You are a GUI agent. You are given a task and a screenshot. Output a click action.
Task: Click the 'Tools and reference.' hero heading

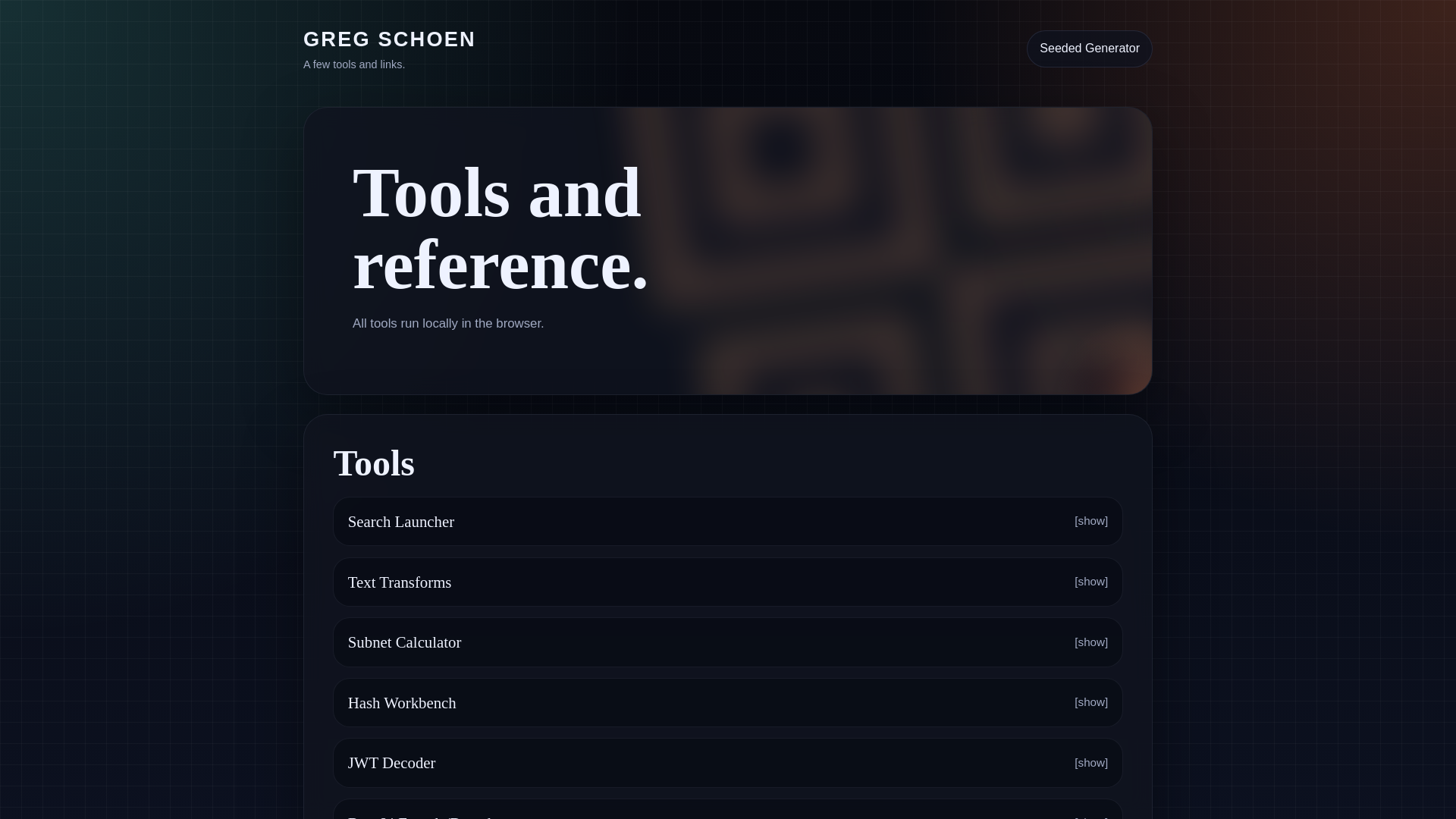coord(500,228)
